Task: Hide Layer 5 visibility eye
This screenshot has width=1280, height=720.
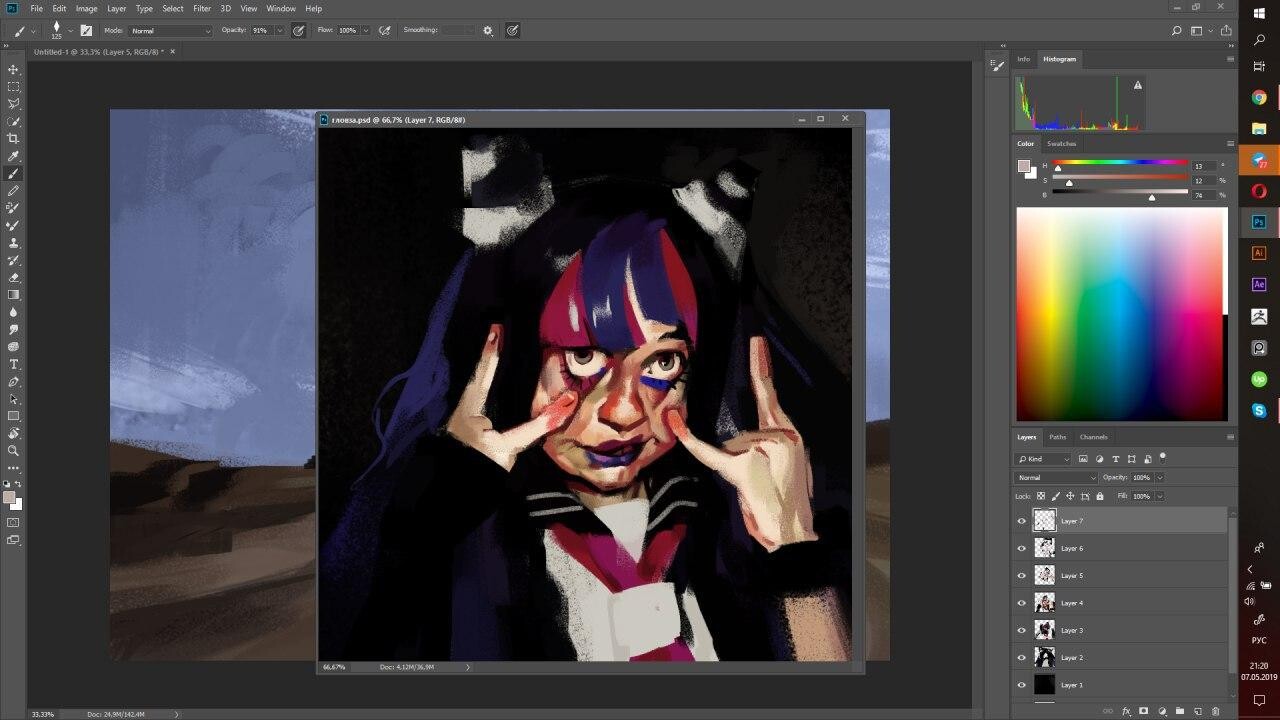Action: click(1021, 576)
